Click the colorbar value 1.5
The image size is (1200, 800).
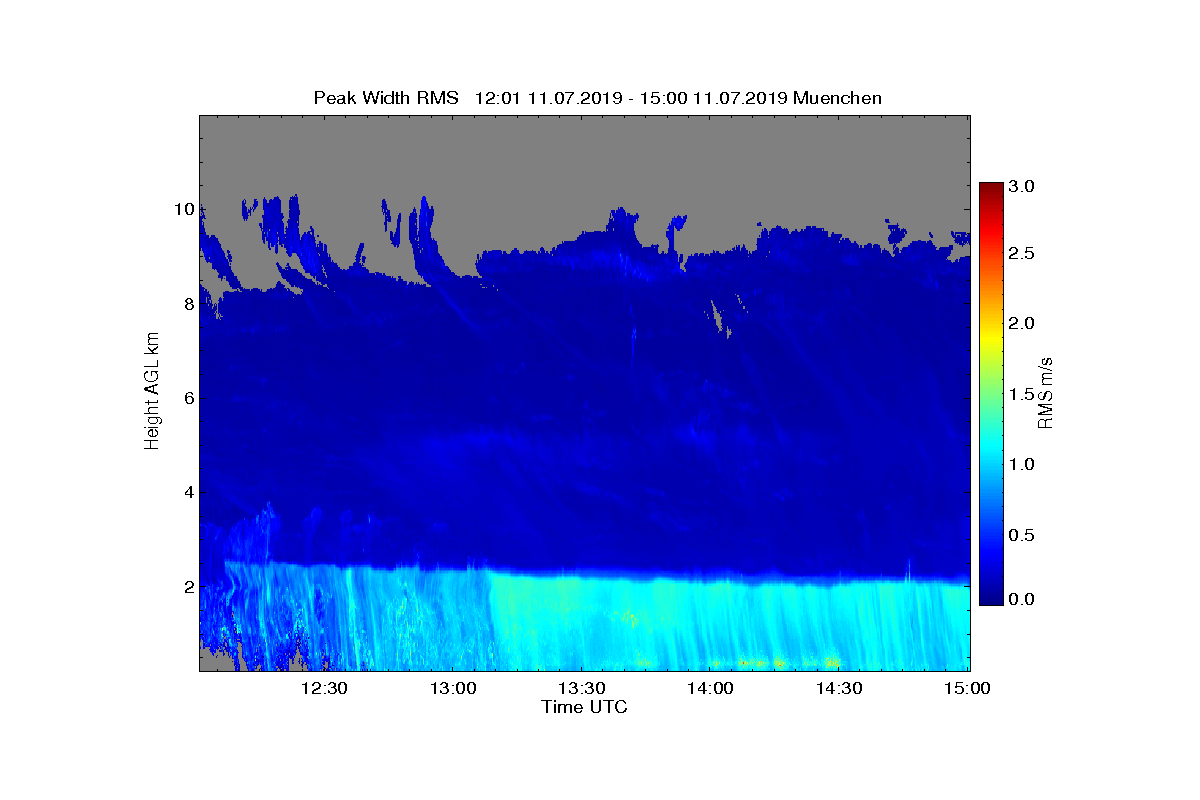coord(1021,395)
